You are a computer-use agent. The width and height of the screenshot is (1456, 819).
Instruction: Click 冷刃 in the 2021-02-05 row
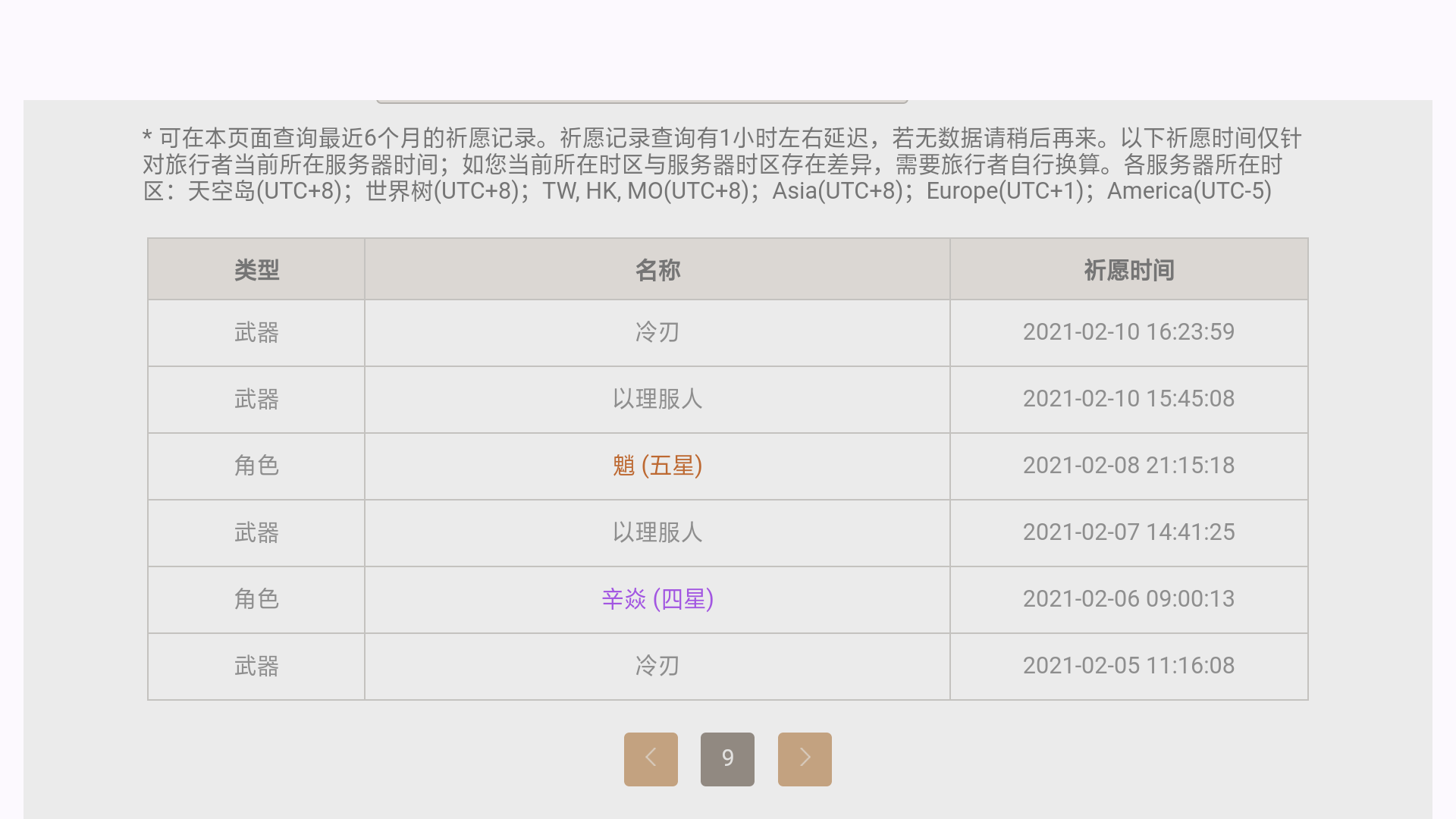pos(657,666)
